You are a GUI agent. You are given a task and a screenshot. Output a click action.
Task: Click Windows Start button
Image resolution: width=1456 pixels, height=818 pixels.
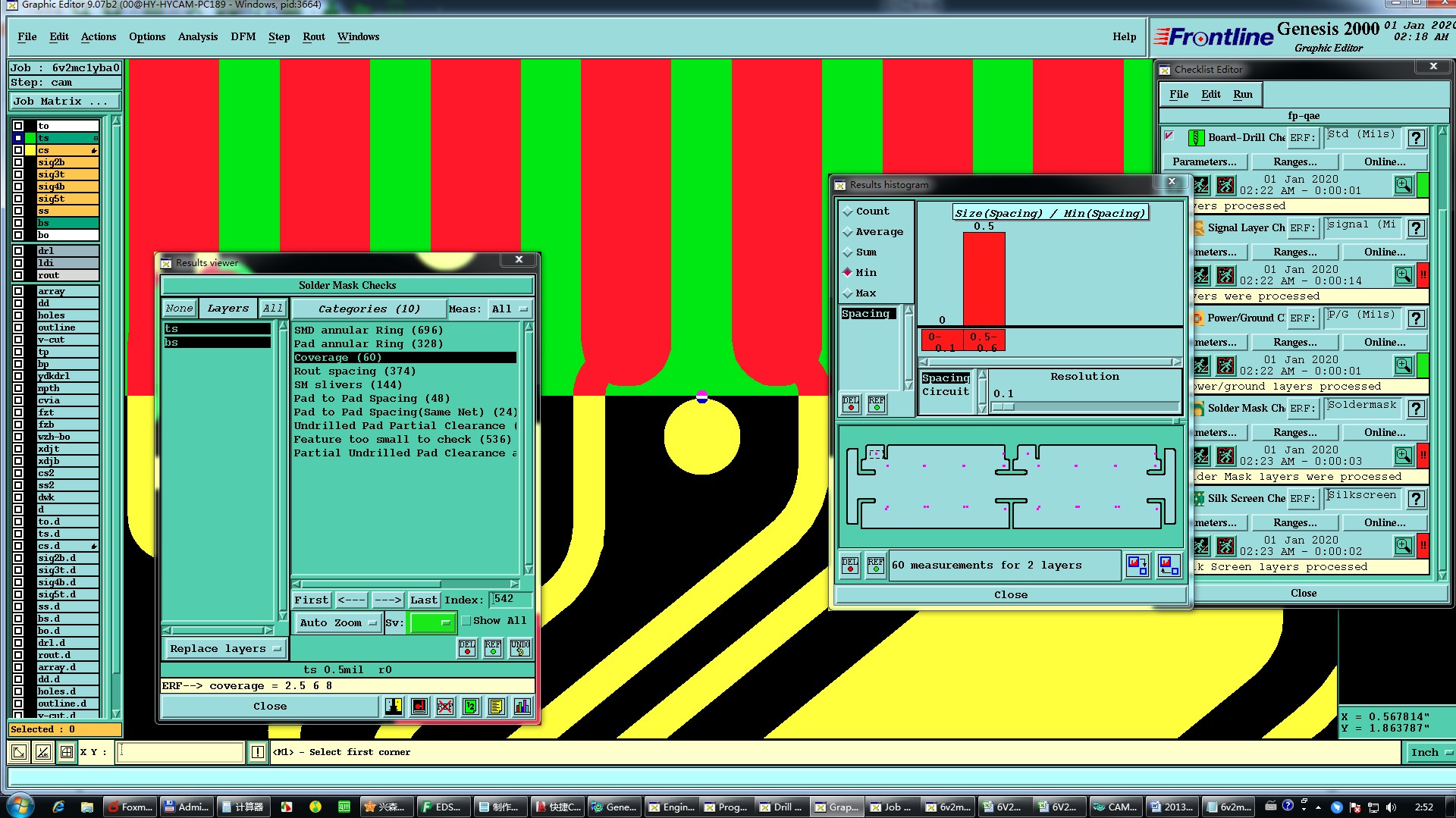click(x=20, y=805)
